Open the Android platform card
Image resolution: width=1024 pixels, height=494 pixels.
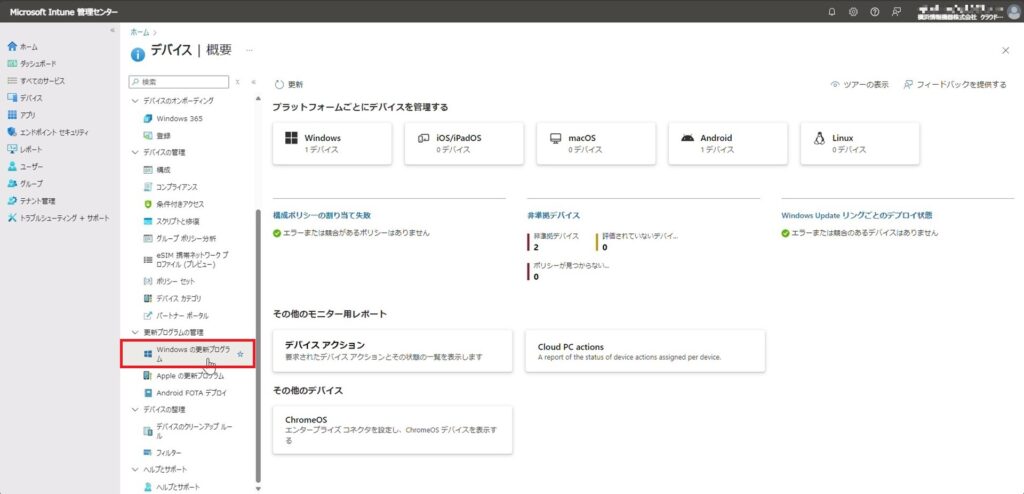point(728,143)
